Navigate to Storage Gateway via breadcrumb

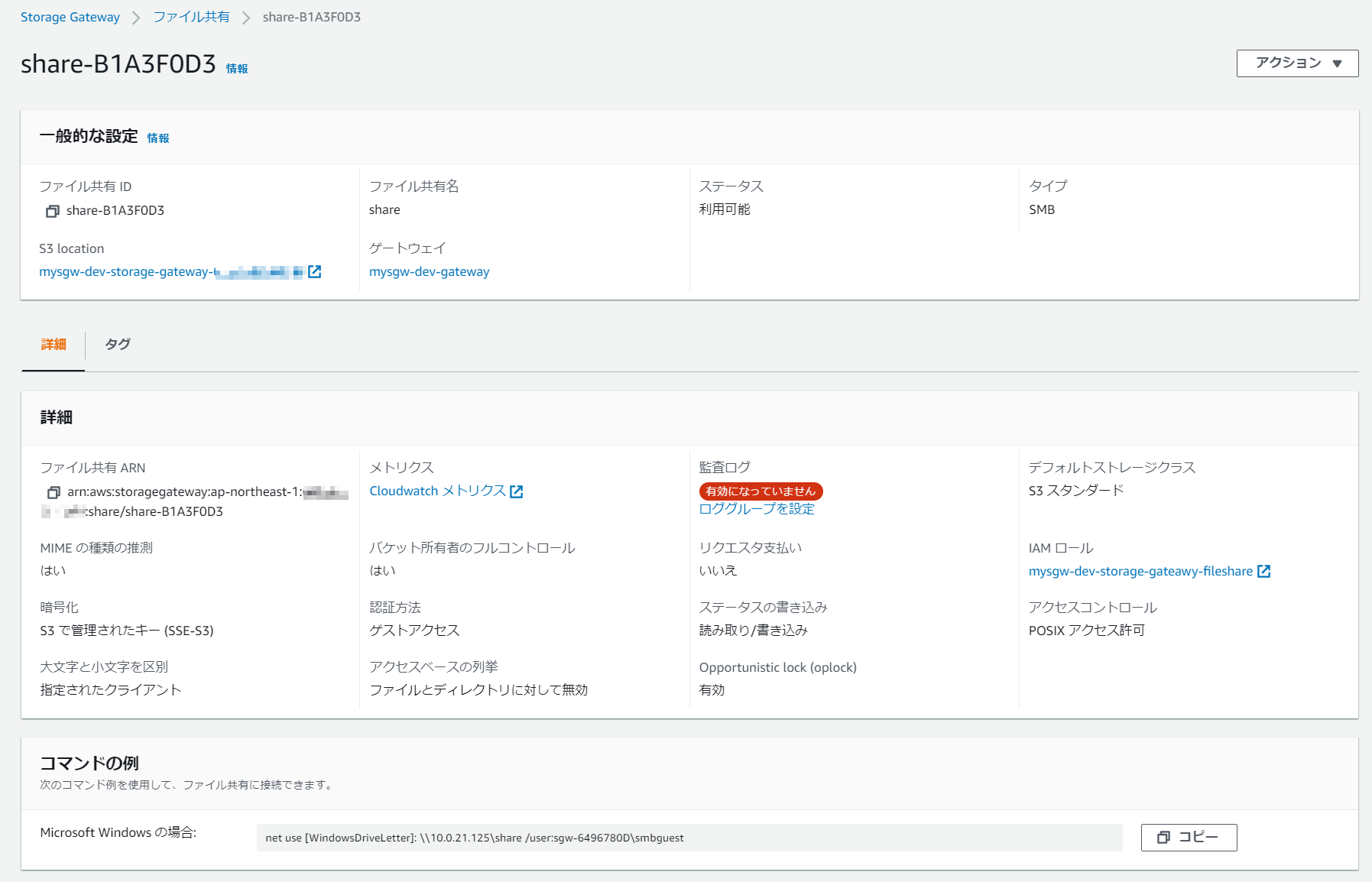[70, 16]
